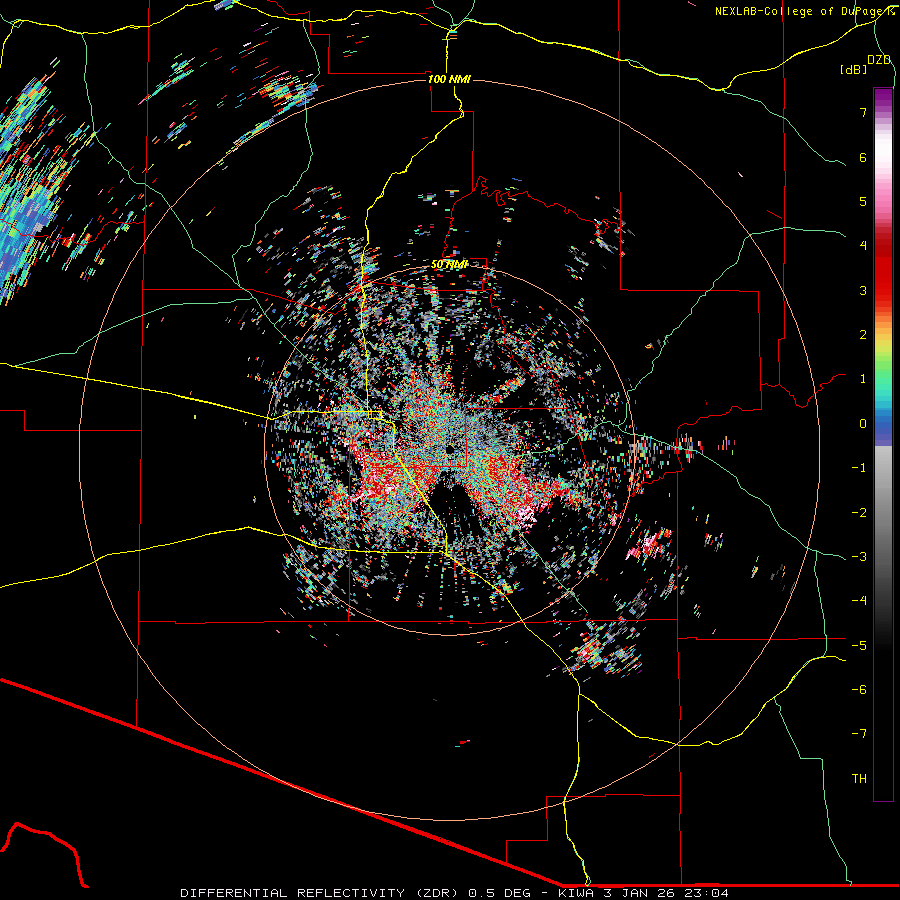Click the 100 NMI range ring label
Image resolution: width=900 pixels, height=900 pixels.
449,79
